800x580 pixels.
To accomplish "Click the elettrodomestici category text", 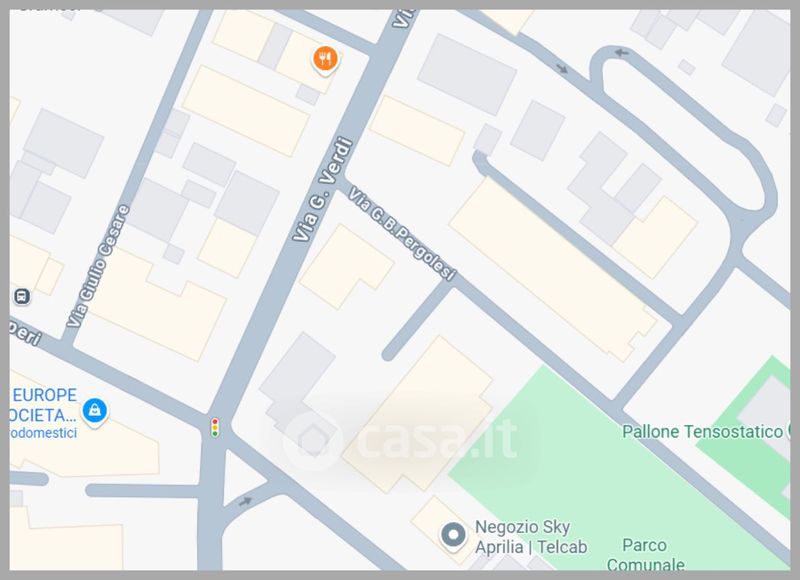I will point(43,433).
